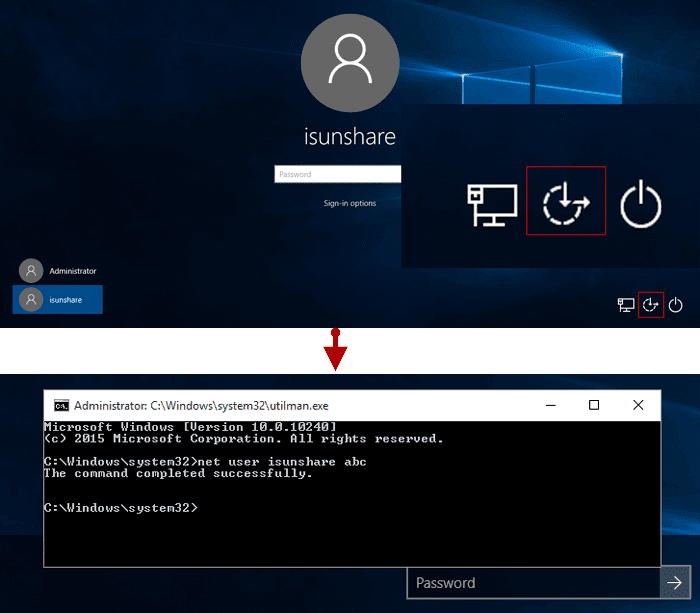
Task: Click the enlarged power icon
Action: pos(641,204)
